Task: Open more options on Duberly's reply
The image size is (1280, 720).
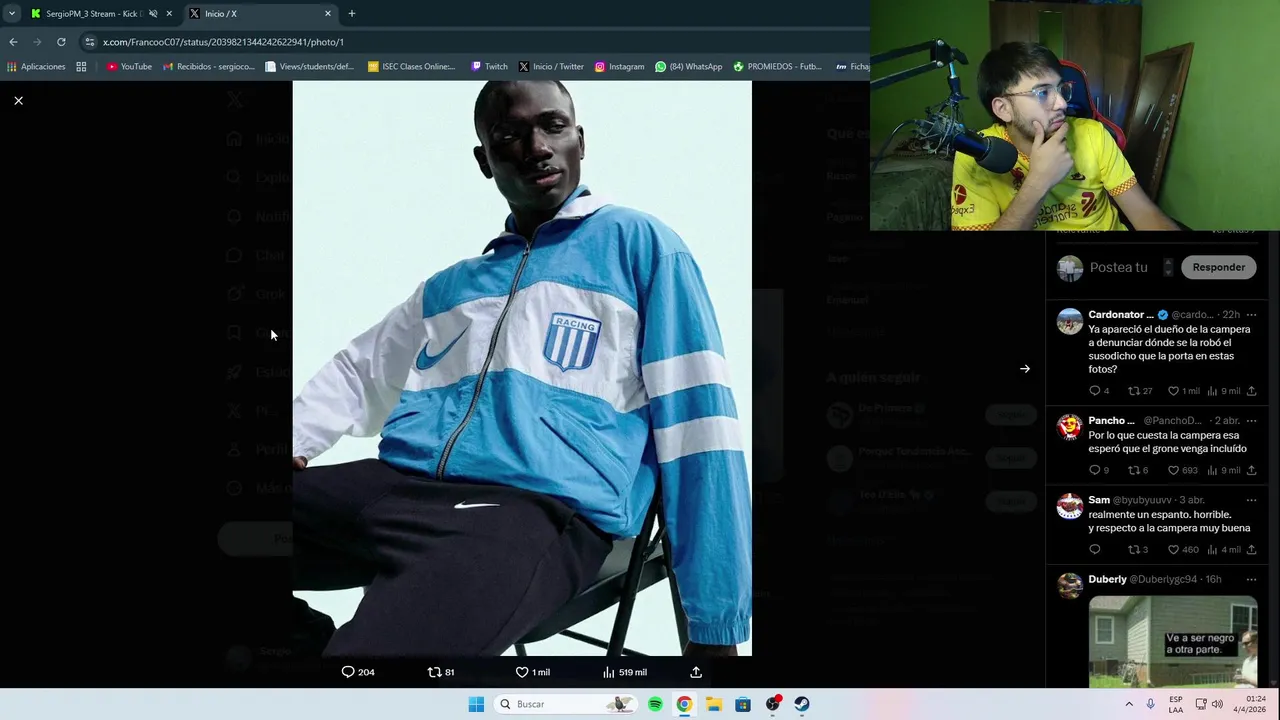Action: [x=1251, y=580]
